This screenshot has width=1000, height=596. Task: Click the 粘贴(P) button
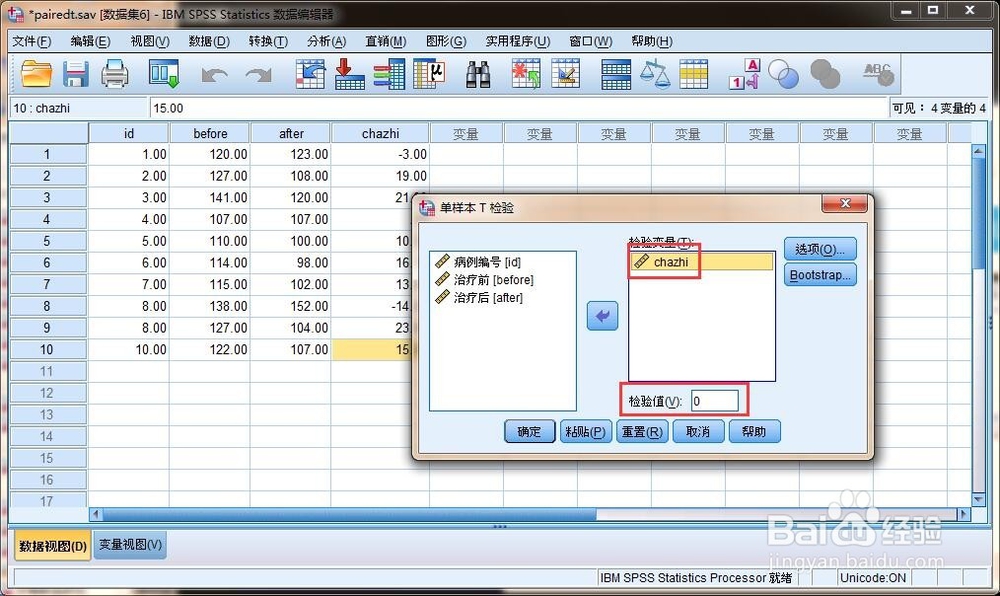[585, 432]
